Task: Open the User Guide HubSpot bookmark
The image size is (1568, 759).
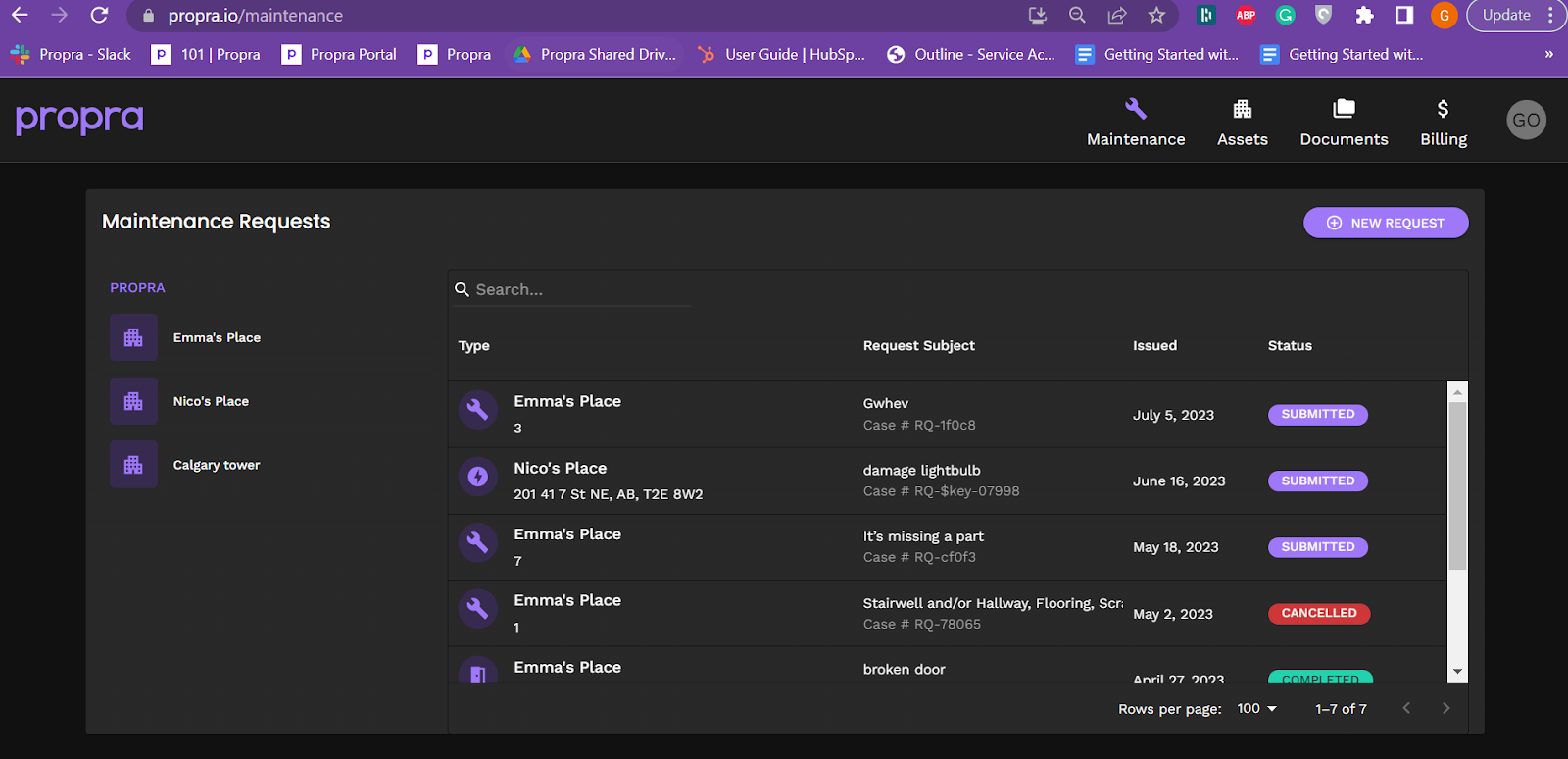Action: pyautogui.click(x=781, y=54)
